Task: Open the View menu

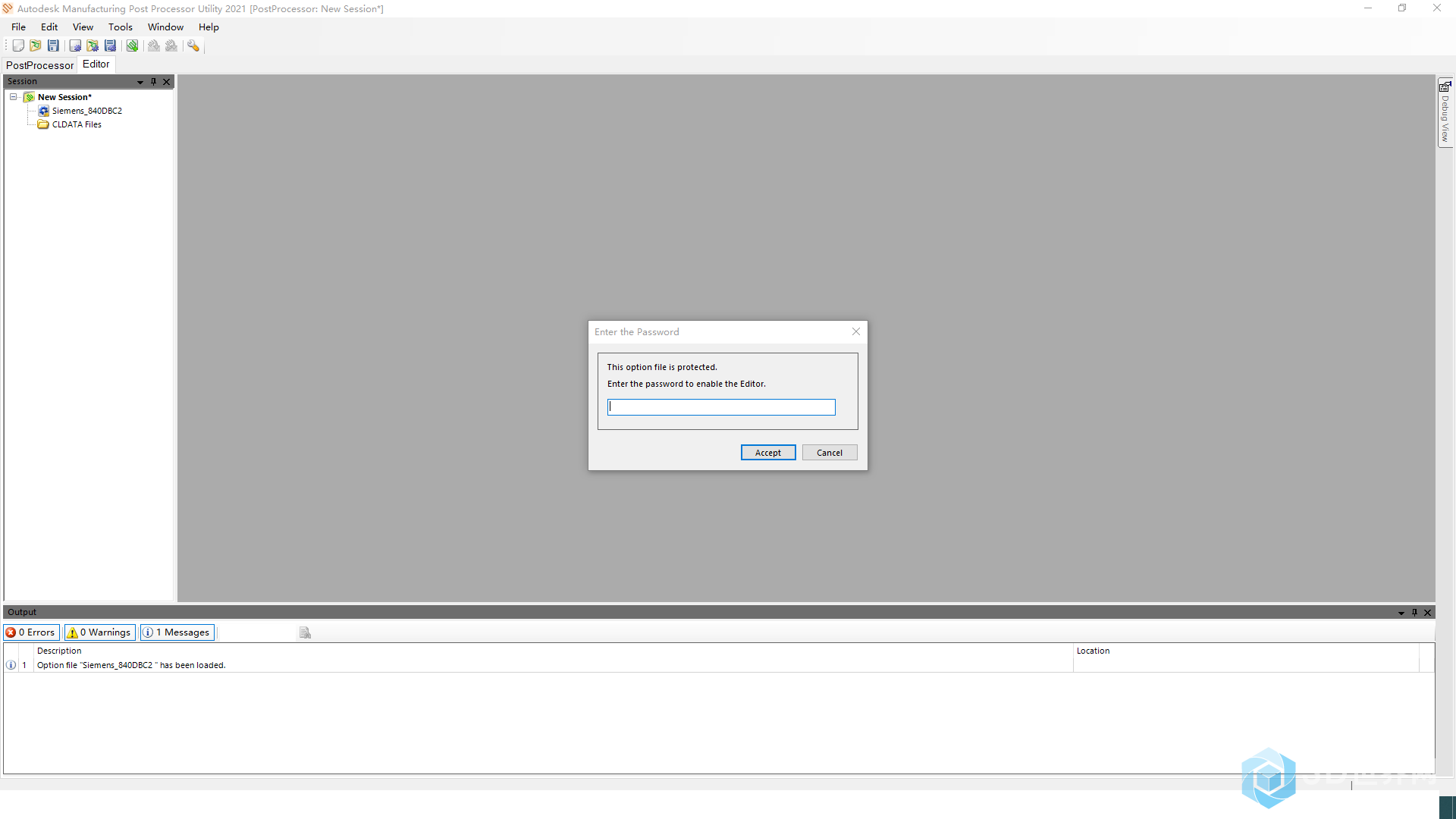Action: click(x=83, y=27)
